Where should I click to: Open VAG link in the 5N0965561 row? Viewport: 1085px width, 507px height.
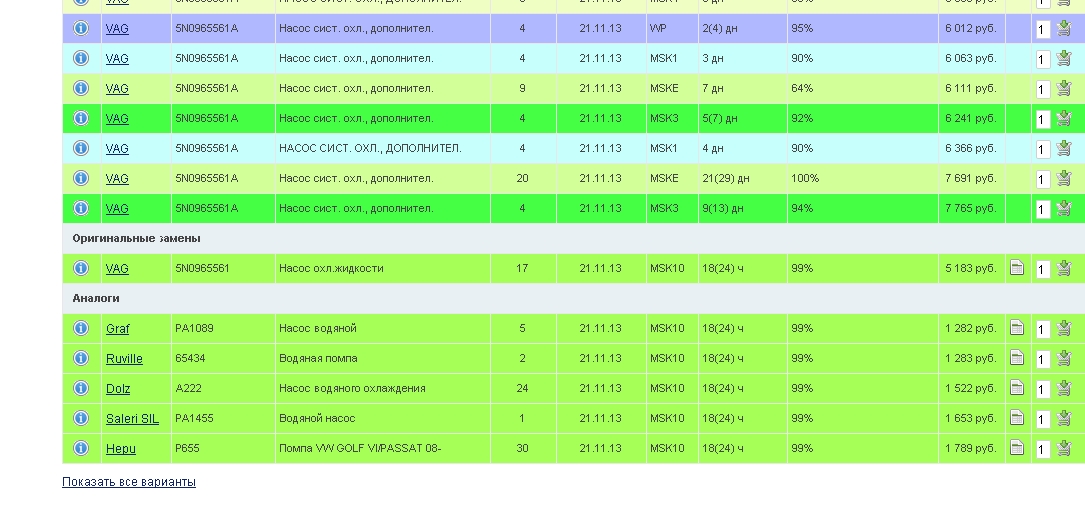click(x=117, y=268)
